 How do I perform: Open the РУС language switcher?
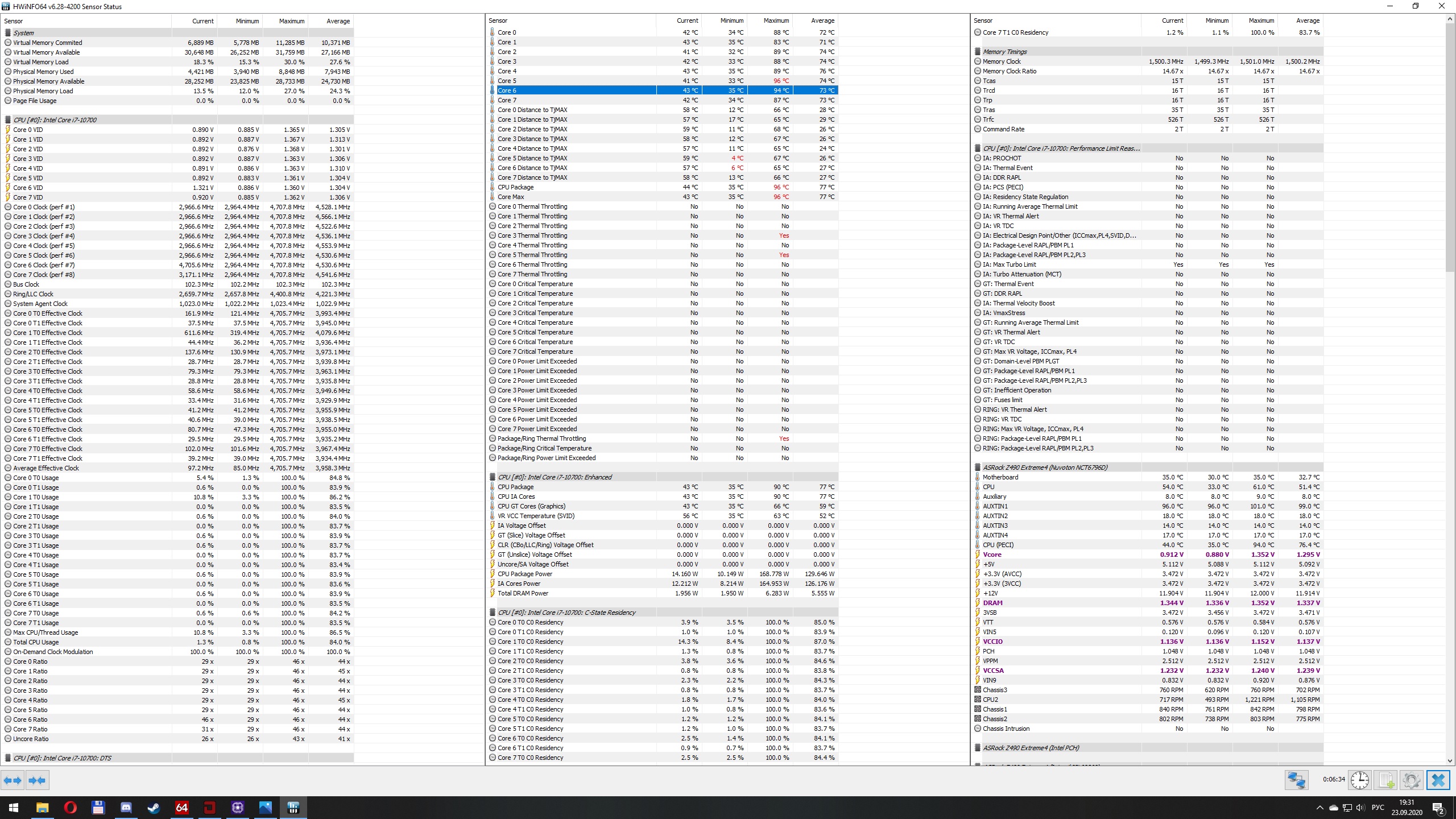pos(1378,808)
